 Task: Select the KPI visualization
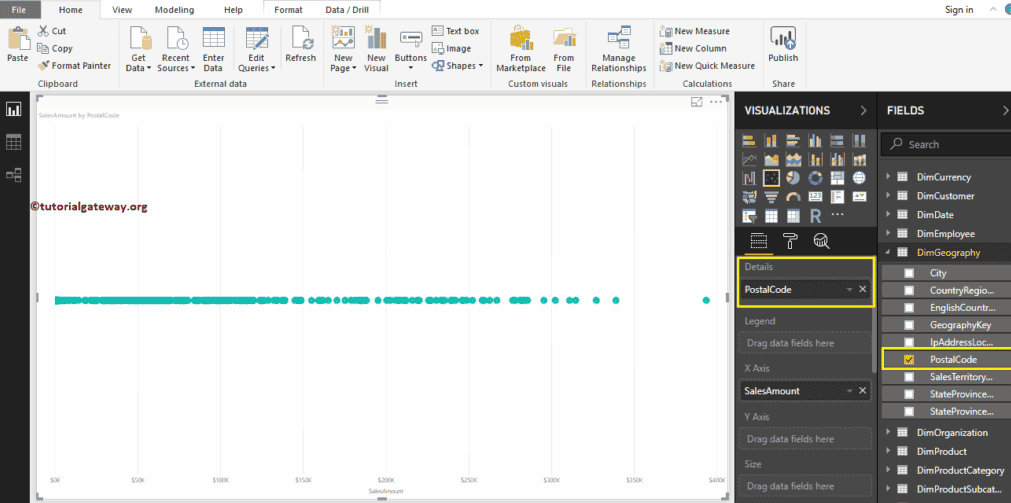click(859, 196)
